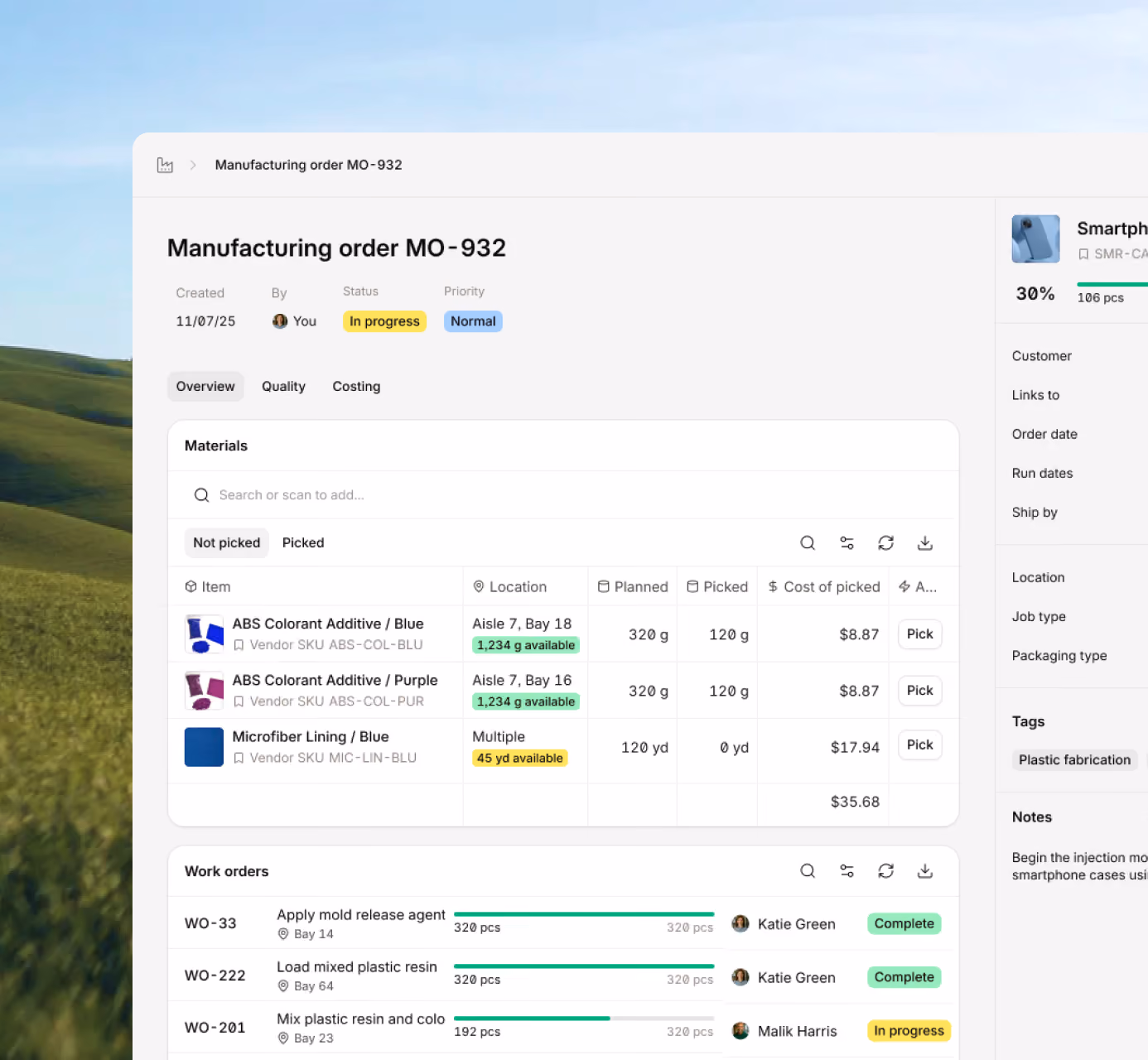The width and height of the screenshot is (1148, 1060).
Task: Click Vendor SKU ABS-COL-PUR bookmark icon
Action: click(239, 701)
